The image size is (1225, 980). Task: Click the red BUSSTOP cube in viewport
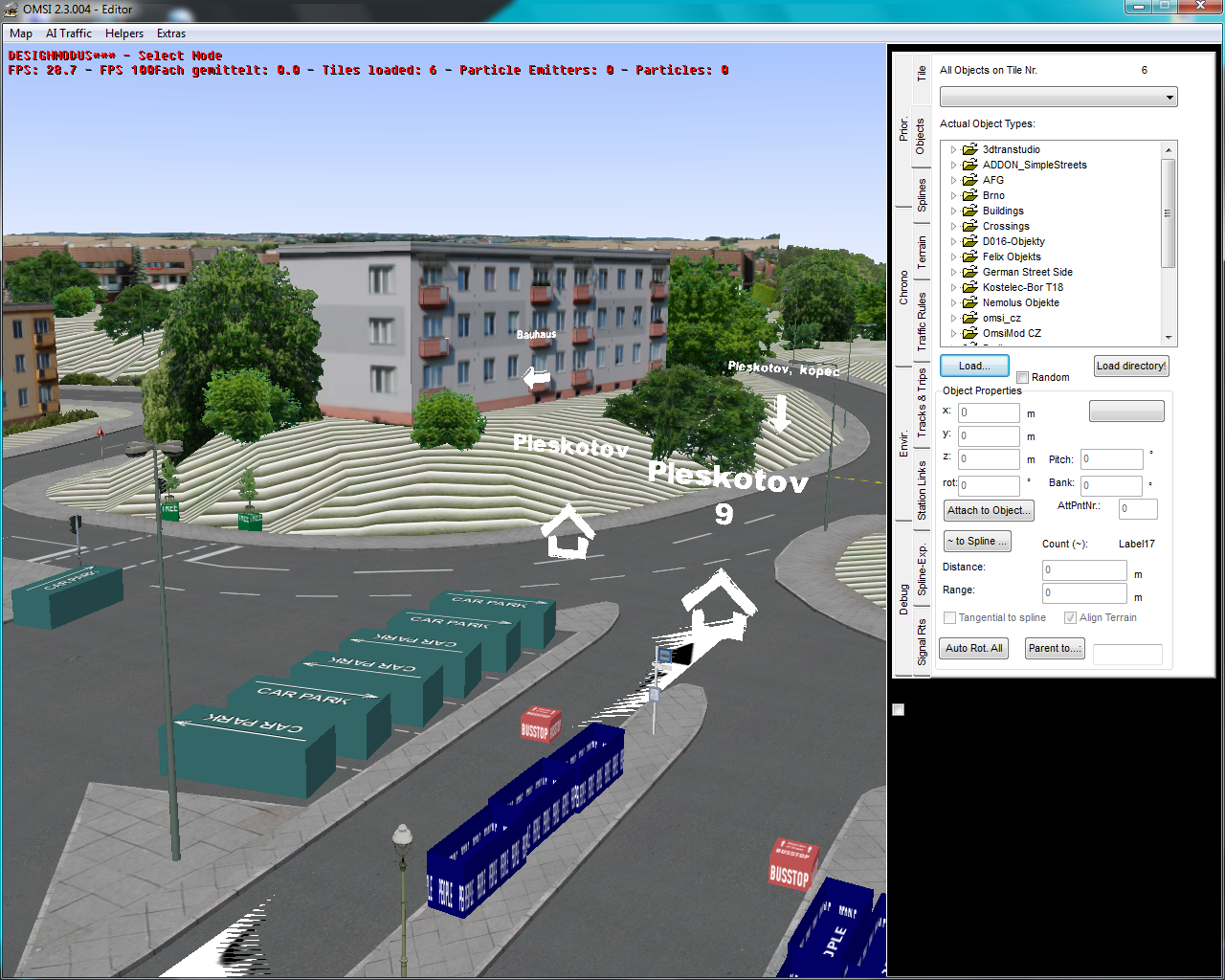540,725
